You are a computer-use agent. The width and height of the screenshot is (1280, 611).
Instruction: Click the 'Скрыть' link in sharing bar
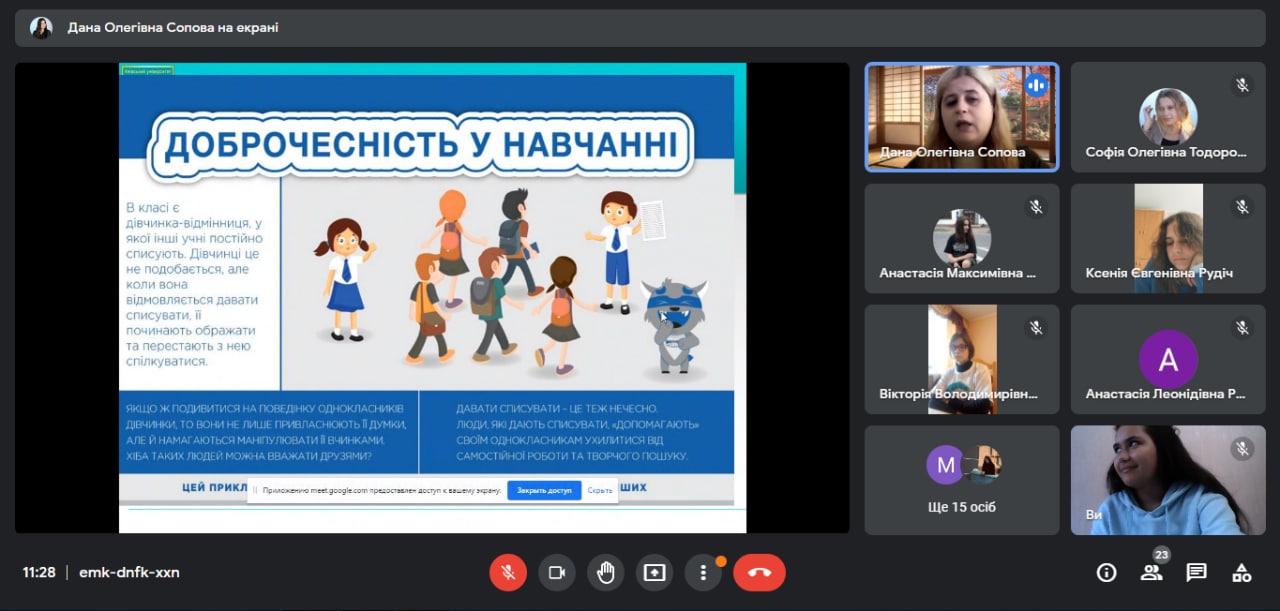[x=600, y=491]
